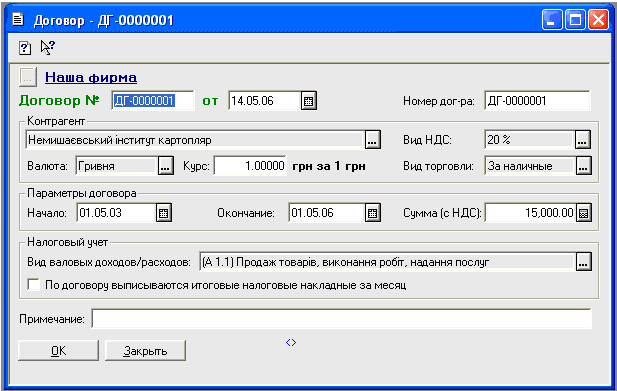Click the Курс exchange rate field

click(x=250, y=166)
